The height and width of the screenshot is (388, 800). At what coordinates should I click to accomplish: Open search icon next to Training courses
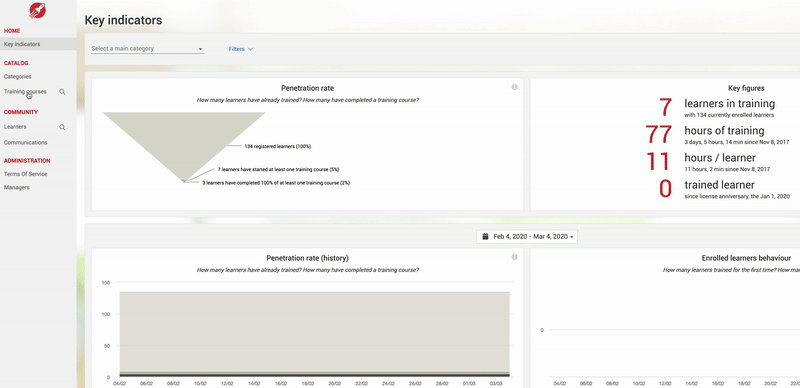click(x=62, y=92)
